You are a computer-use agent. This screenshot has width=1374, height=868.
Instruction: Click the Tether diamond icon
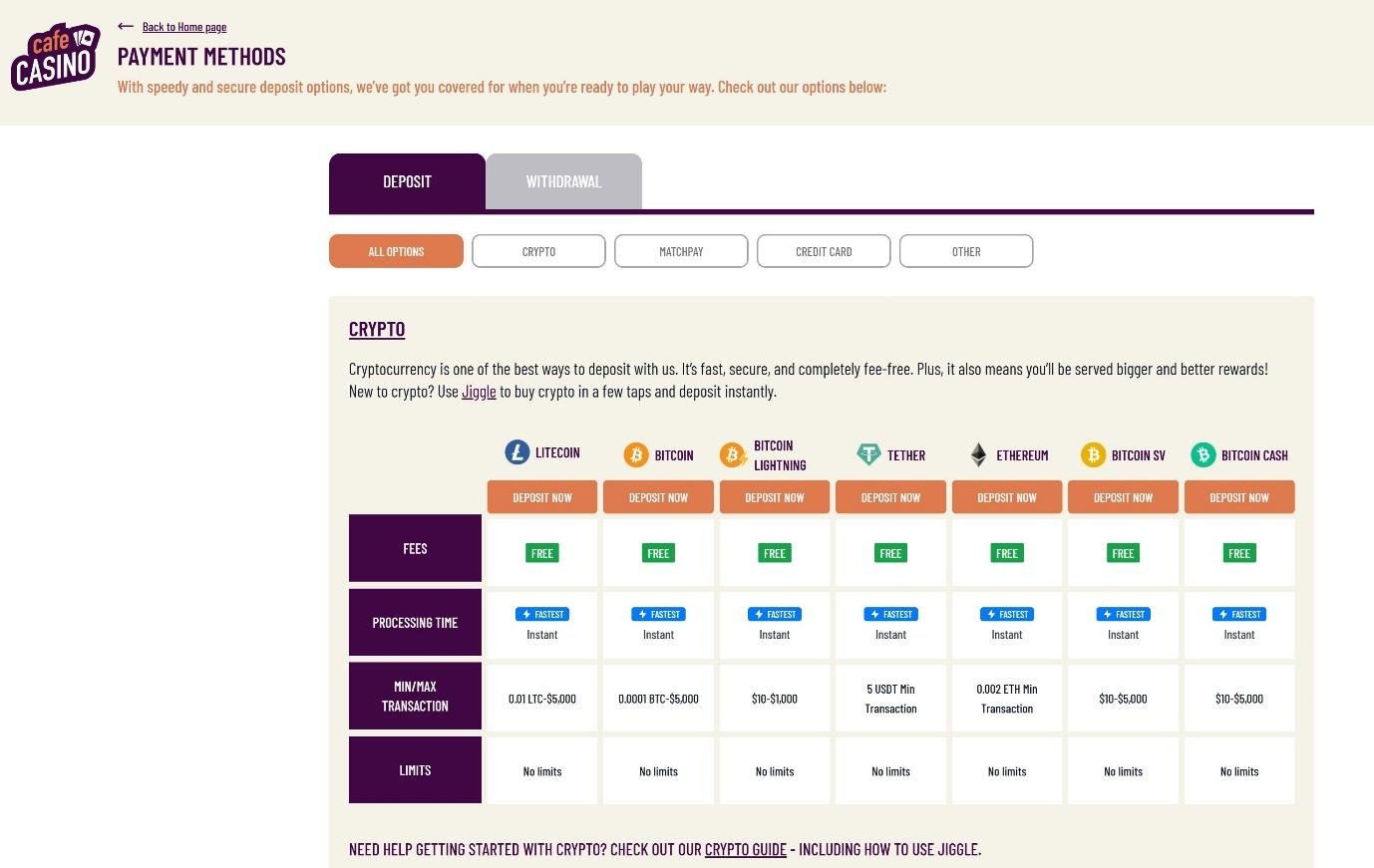point(868,454)
